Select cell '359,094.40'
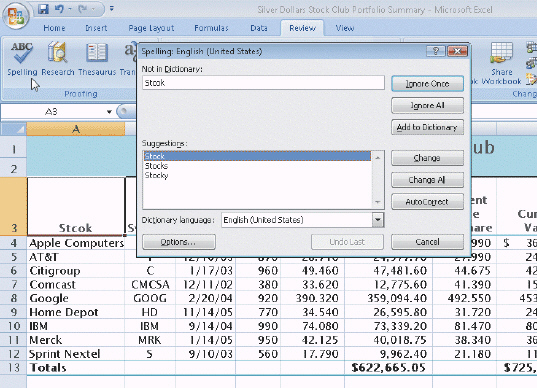 [388, 298]
